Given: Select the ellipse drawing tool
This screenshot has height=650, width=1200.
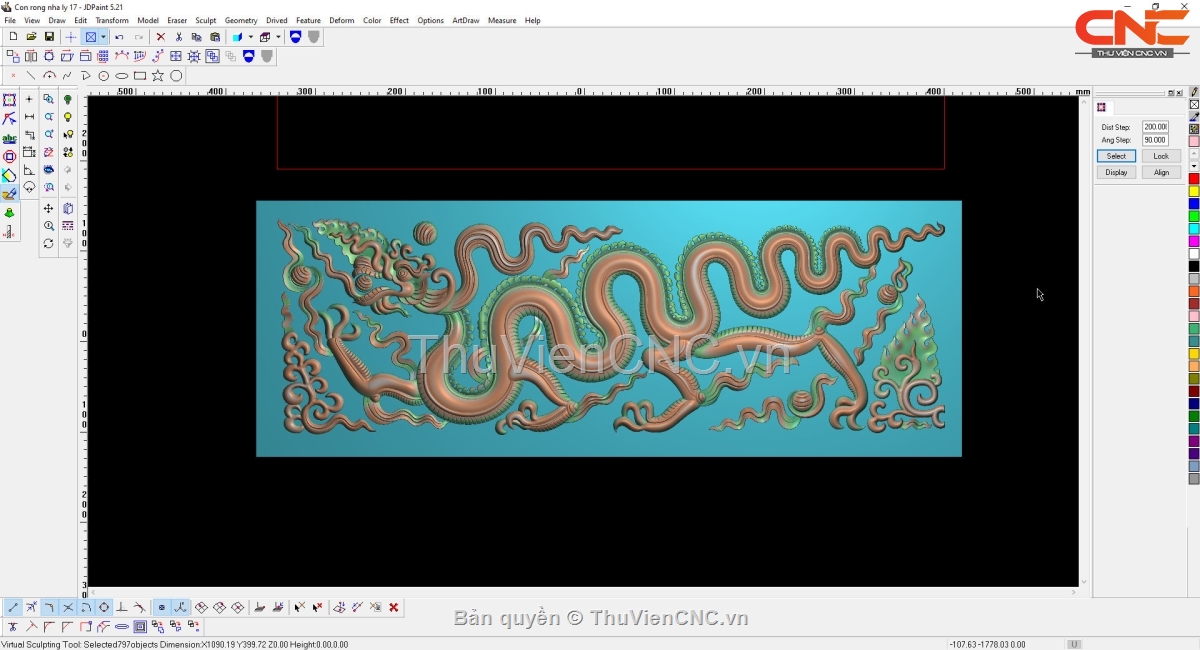Looking at the screenshot, I should pyautogui.click(x=122, y=76).
